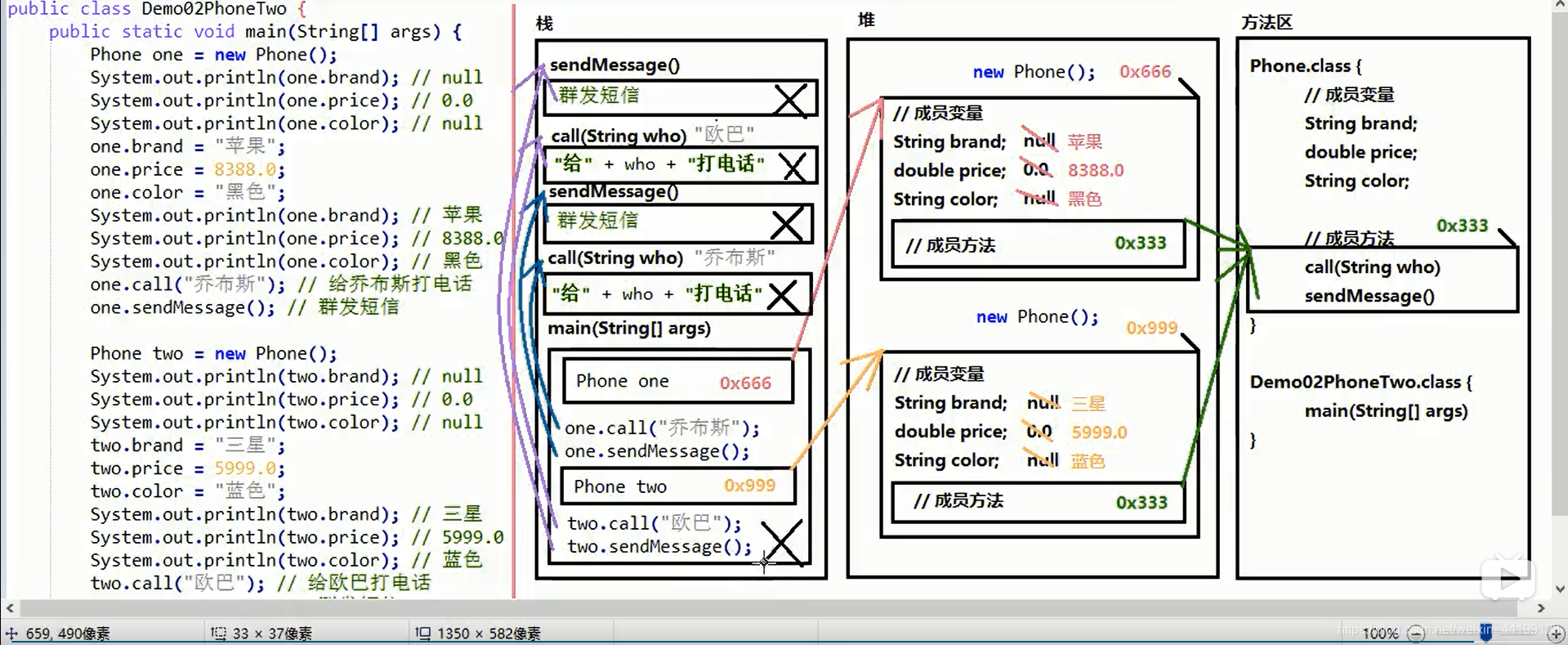Click 'sendMessage()' in the method area box
This screenshot has width=1568, height=645.
point(1369,296)
